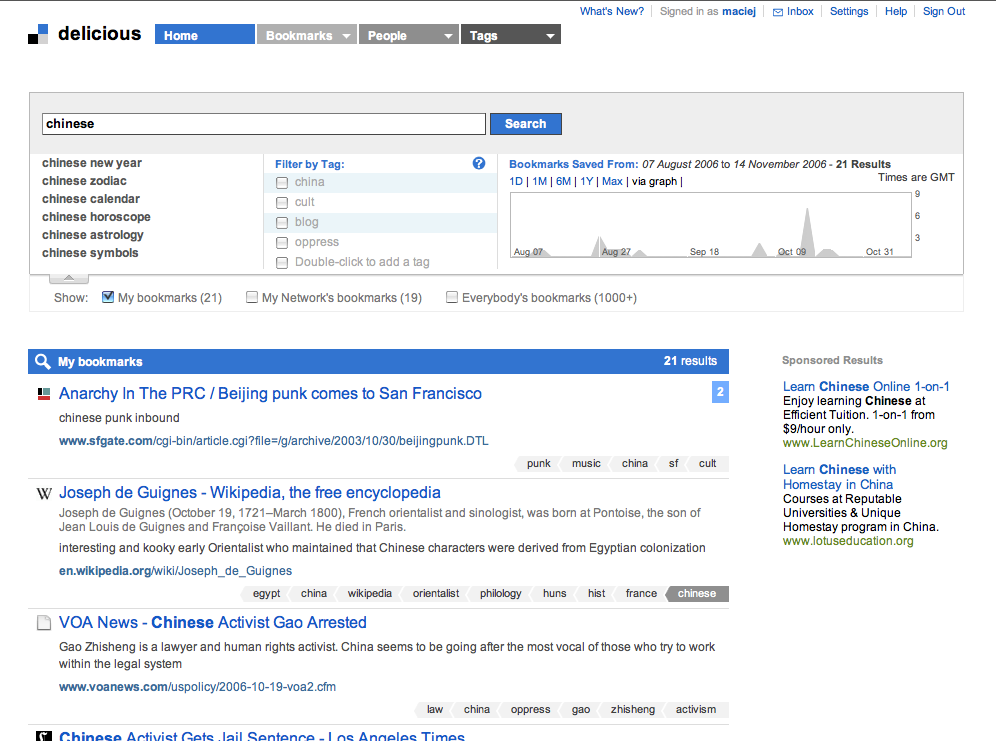Check the cult tag filter

(282, 203)
